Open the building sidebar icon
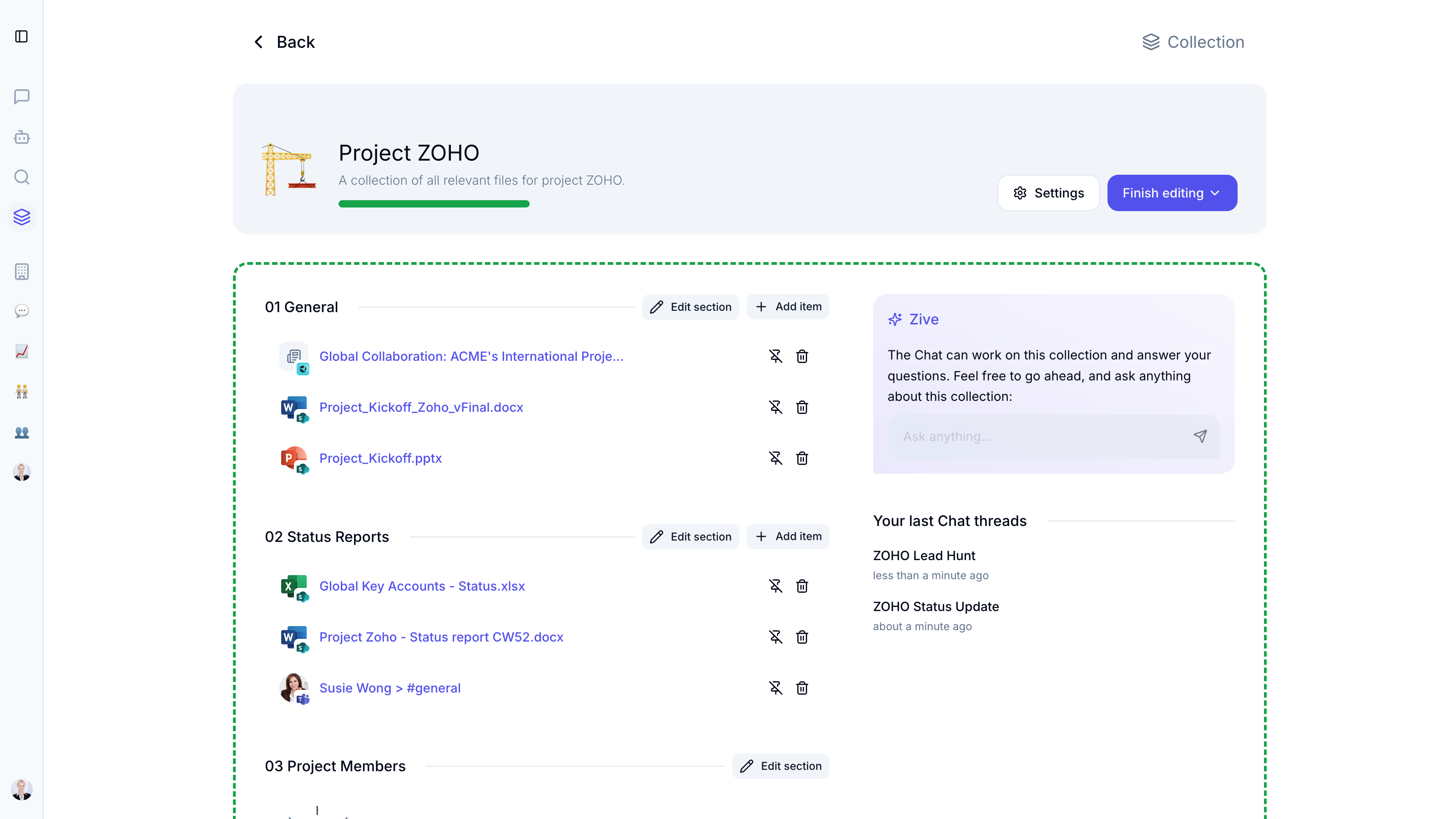 click(x=21, y=271)
